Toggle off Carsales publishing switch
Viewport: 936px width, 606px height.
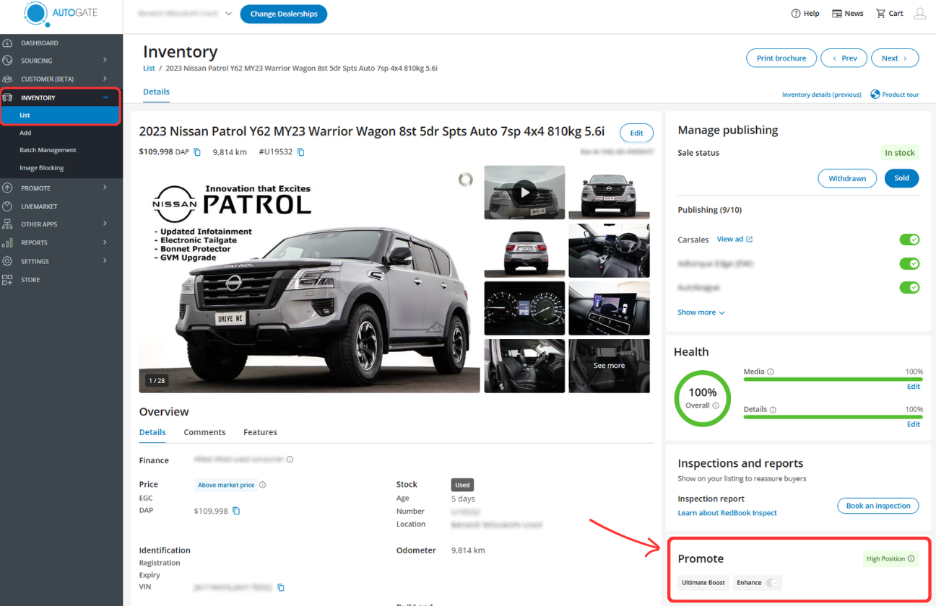click(909, 240)
